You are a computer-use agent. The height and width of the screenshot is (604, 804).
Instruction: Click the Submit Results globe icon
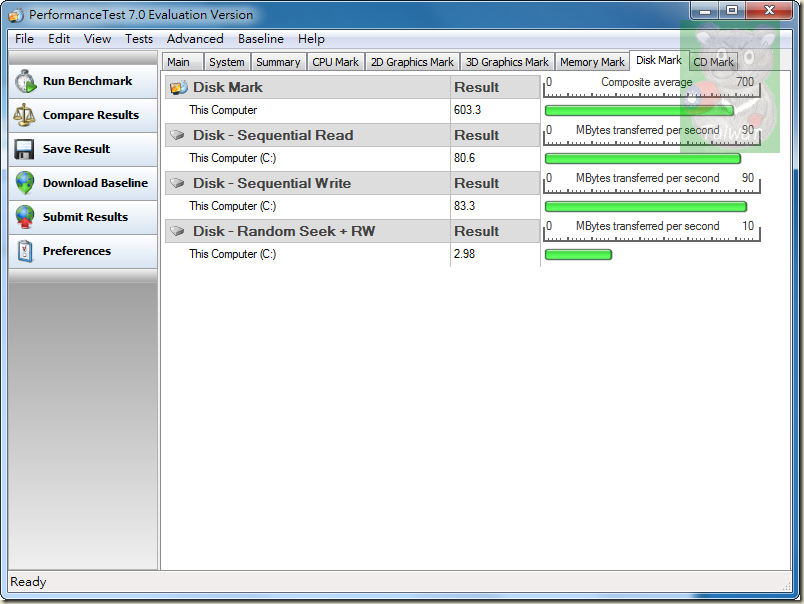[25, 217]
